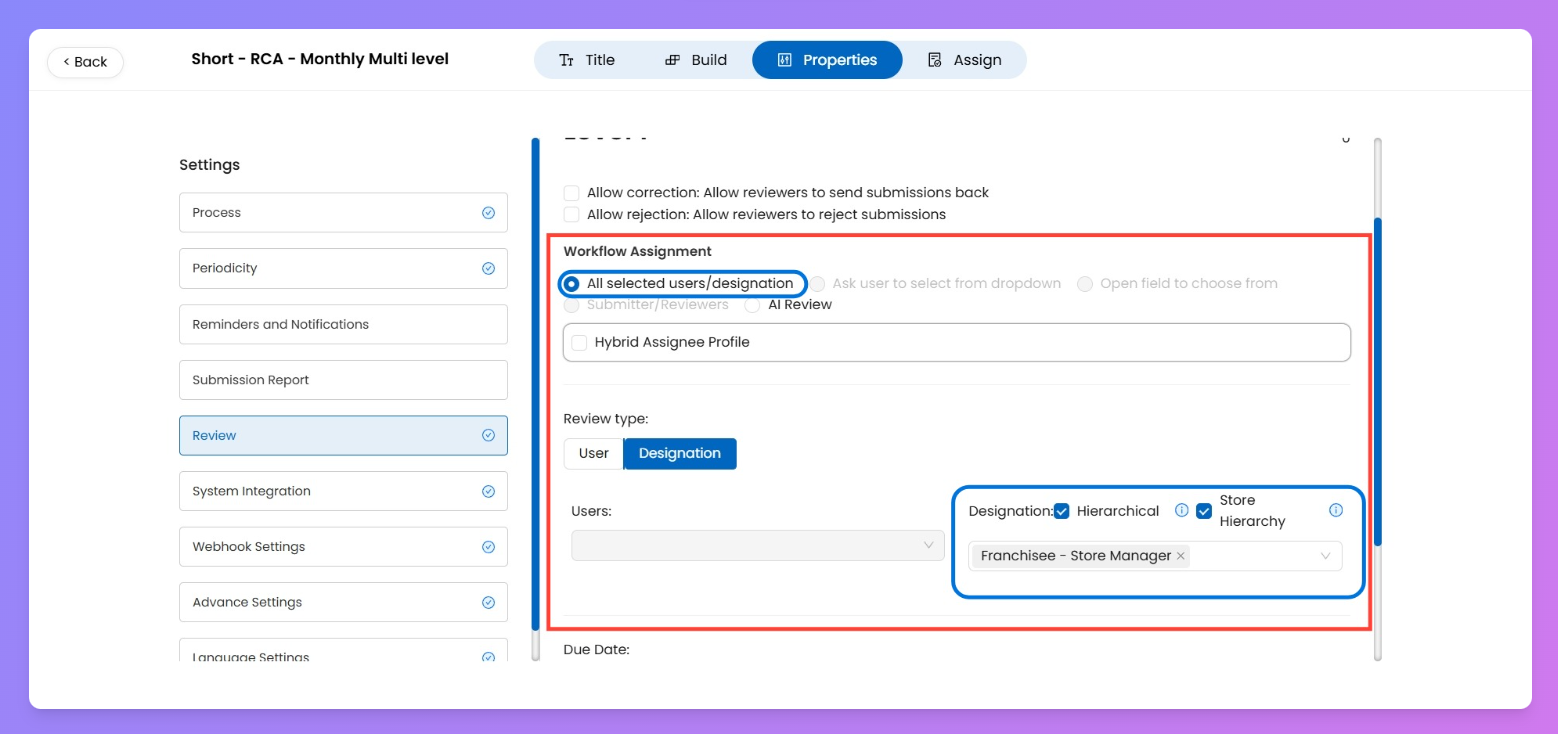This screenshot has height=734, width=1558.
Task: Select the Submitter/Reviewers radio option
Action: [x=571, y=305]
